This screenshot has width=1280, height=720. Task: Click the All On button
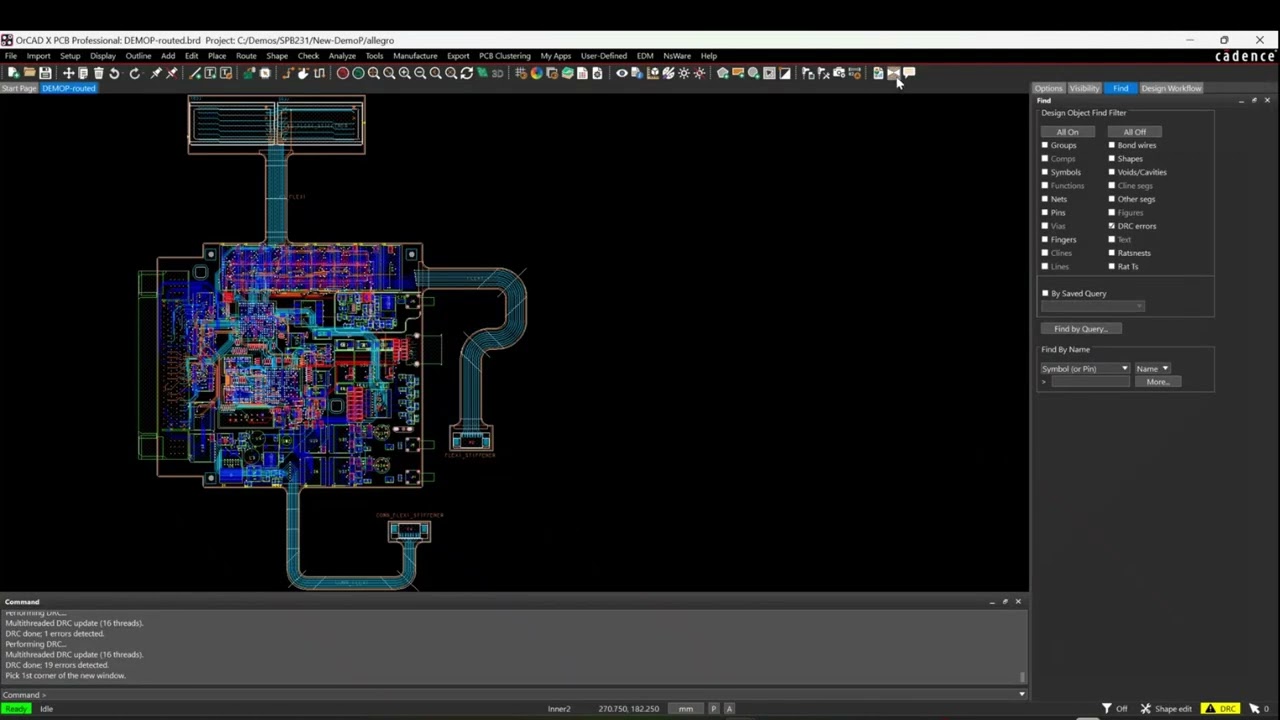point(1067,132)
